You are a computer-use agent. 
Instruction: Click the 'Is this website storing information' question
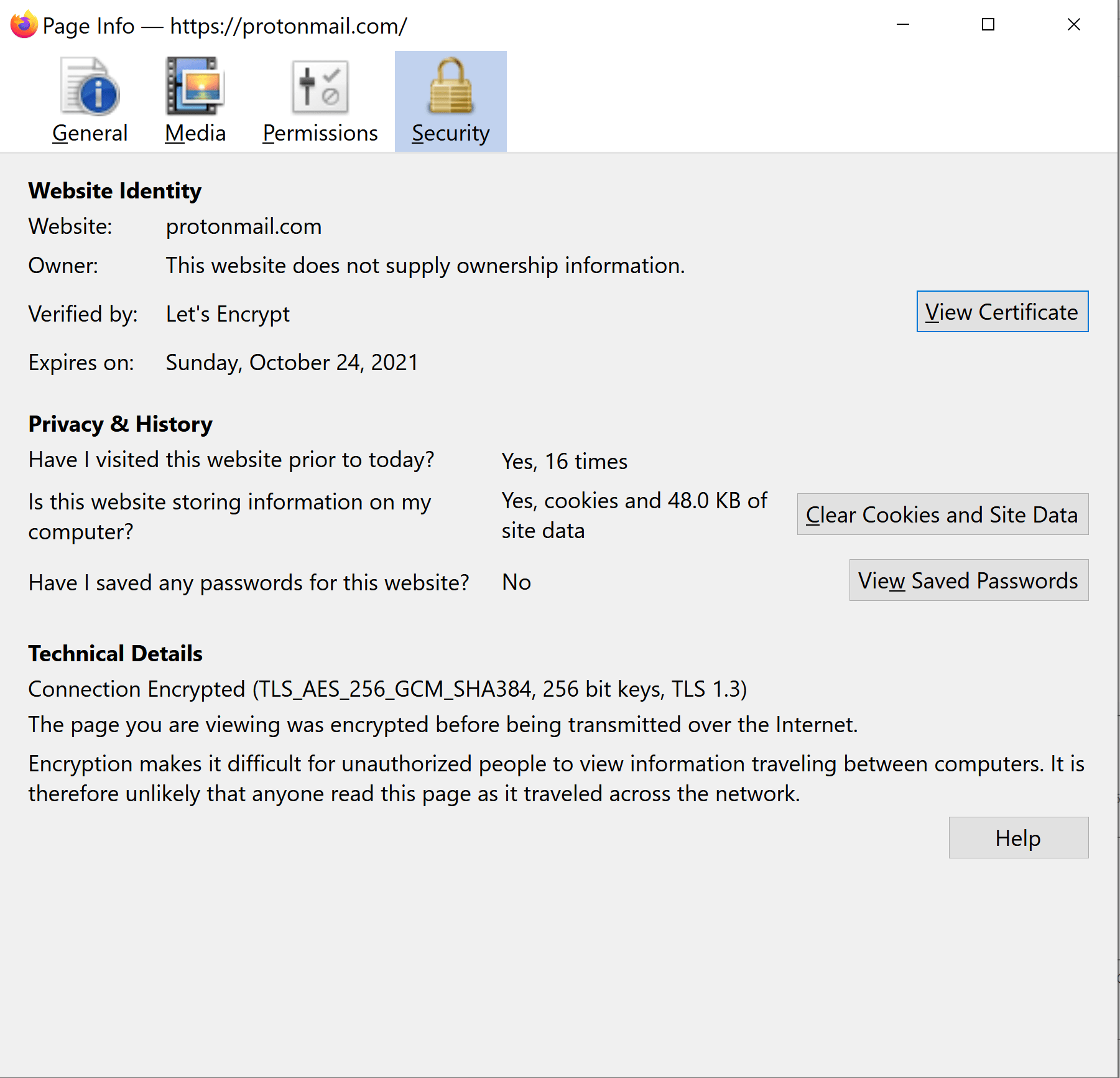pos(230,517)
